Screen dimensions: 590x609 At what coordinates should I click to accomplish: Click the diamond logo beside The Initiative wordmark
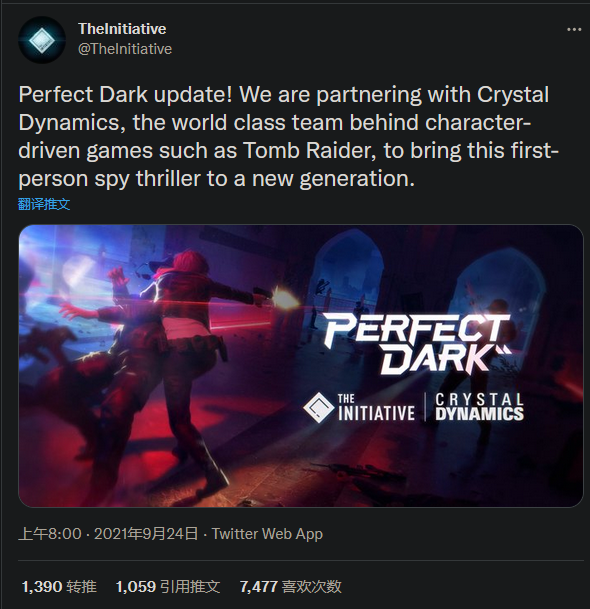point(318,407)
